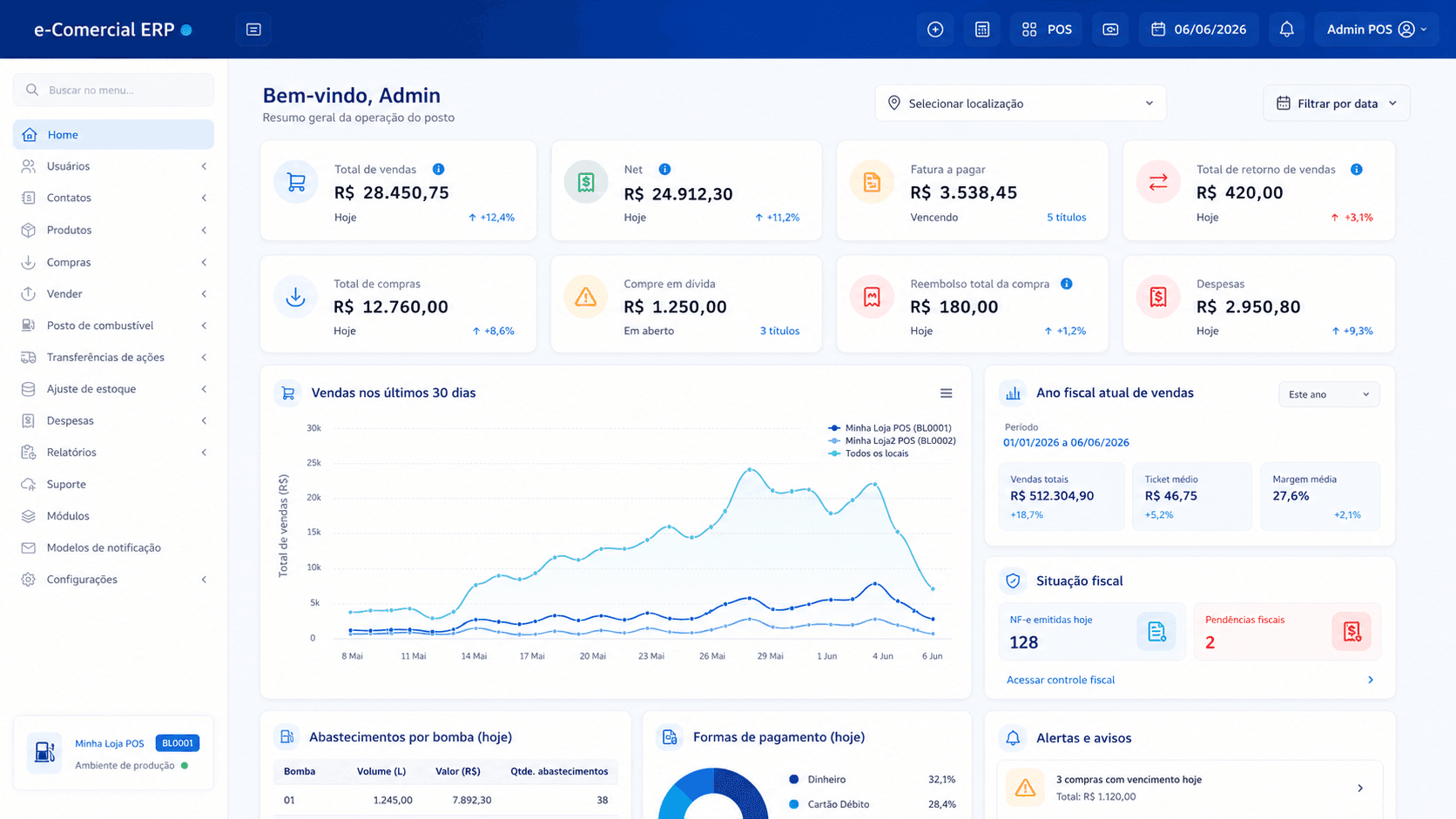Open the notifications bell icon
The image size is (1456, 819).
click(x=1286, y=30)
